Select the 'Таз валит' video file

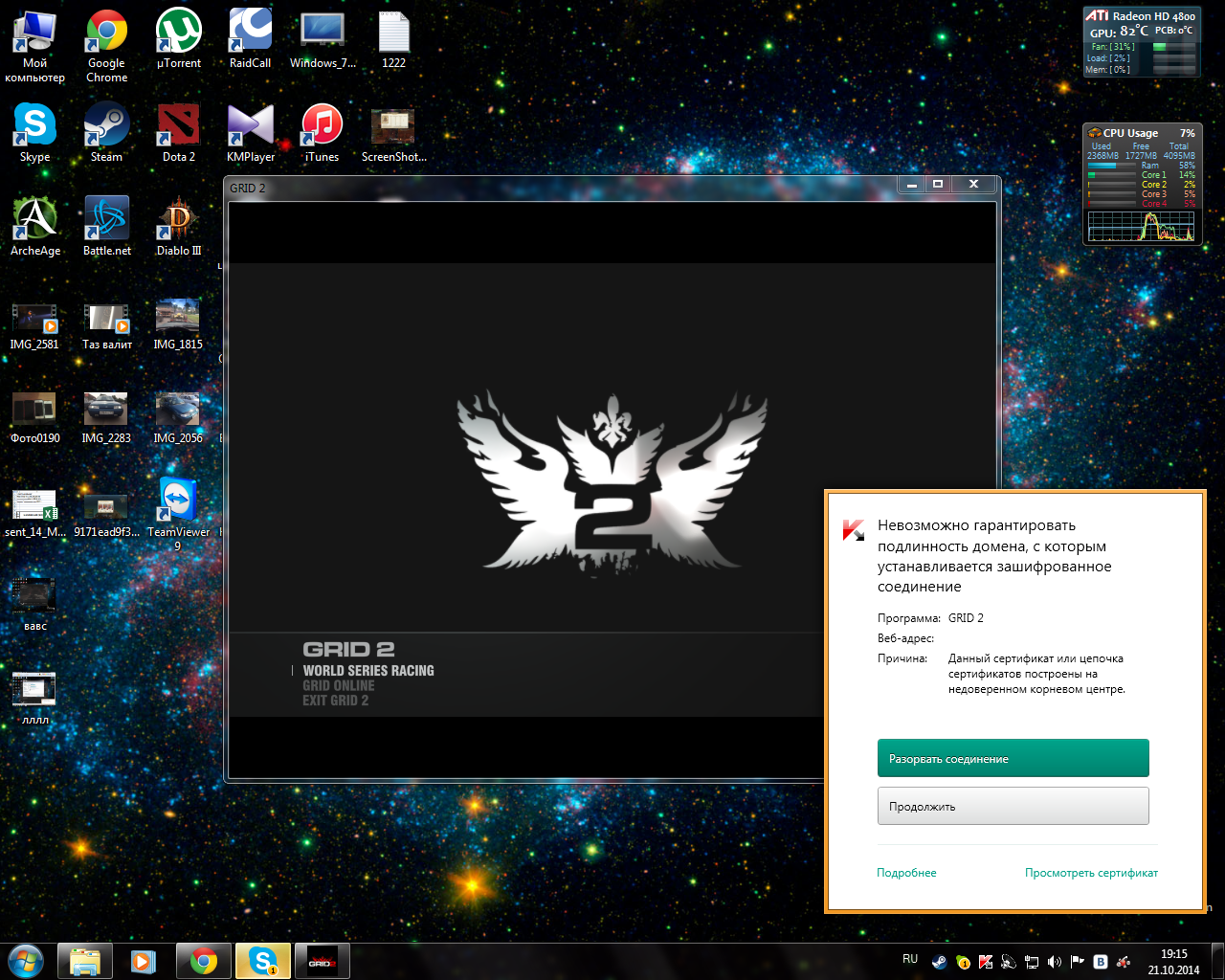click(x=106, y=325)
